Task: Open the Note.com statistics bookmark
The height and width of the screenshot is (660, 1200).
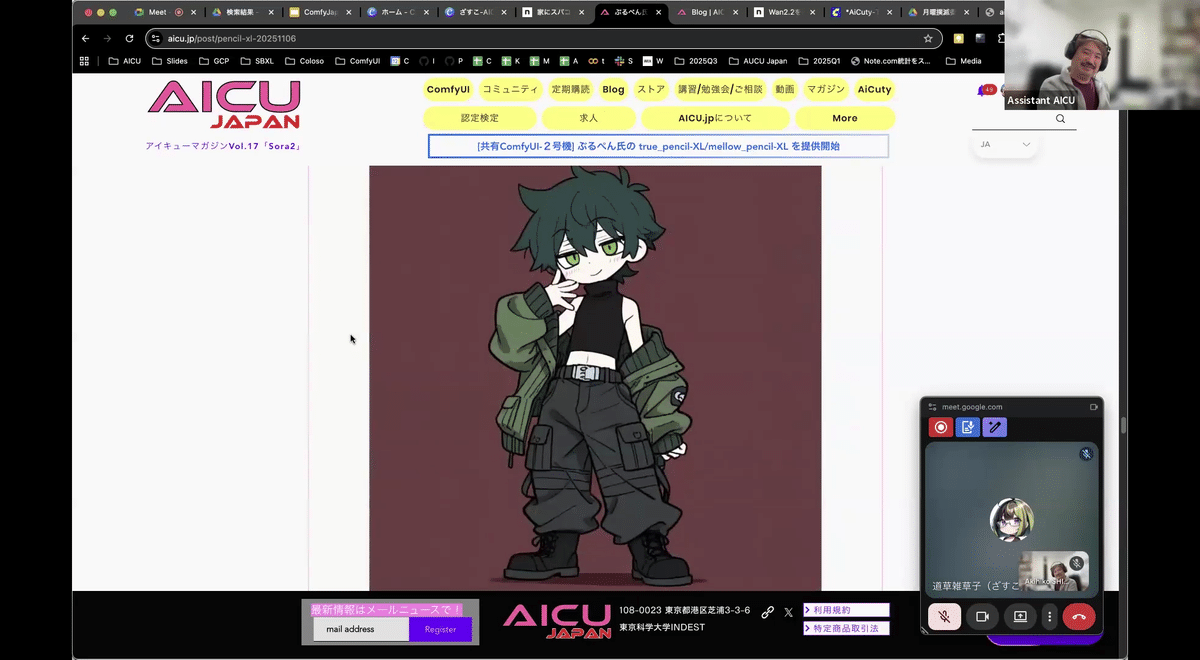Action: pos(890,61)
